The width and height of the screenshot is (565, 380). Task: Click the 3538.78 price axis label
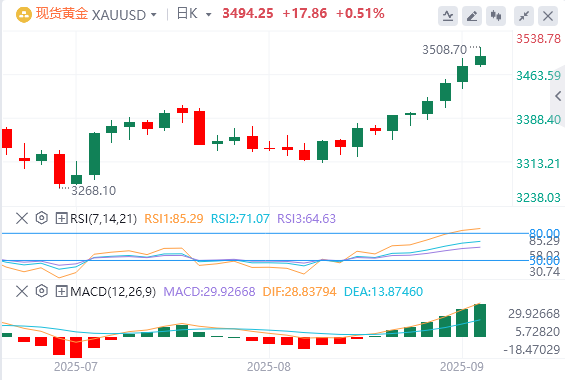539,39
